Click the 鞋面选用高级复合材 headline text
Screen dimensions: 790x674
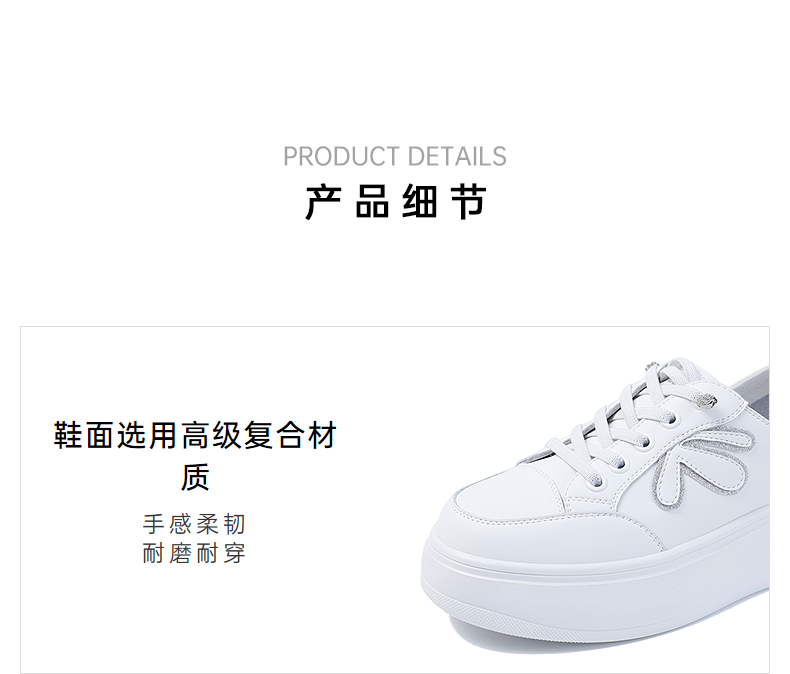pos(194,435)
